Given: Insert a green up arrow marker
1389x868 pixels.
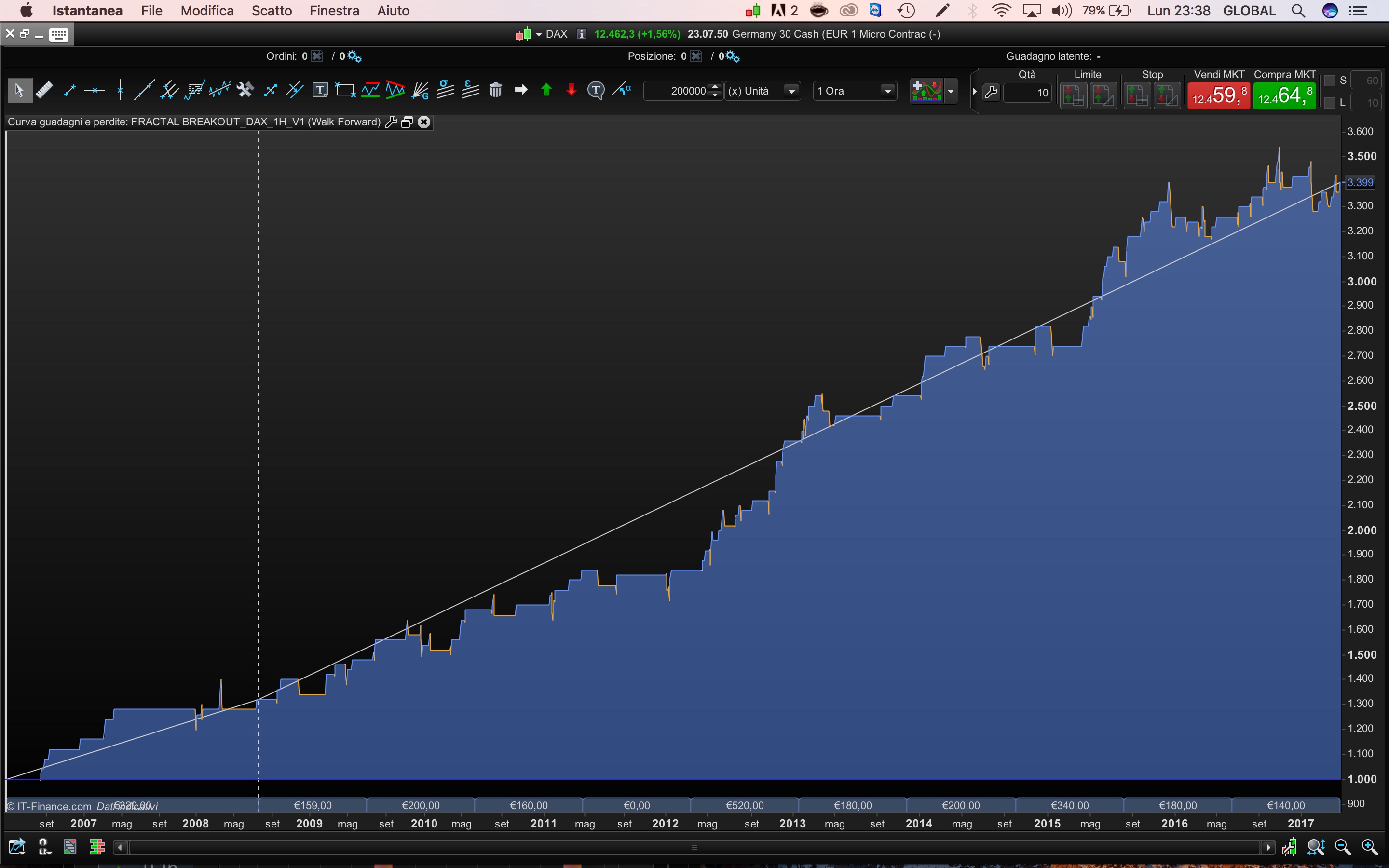Looking at the screenshot, I should click(546, 90).
